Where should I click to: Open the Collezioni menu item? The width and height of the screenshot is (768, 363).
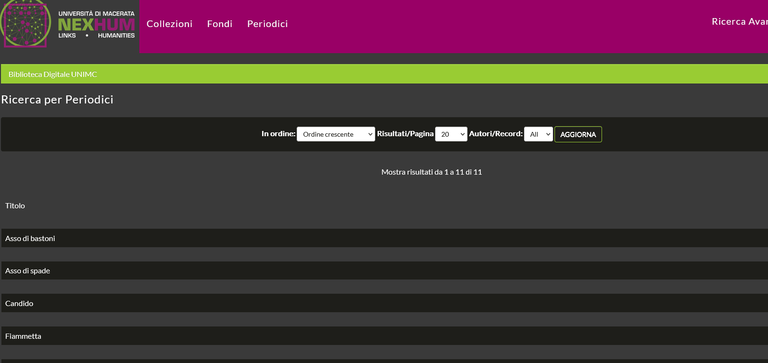point(169,24)
